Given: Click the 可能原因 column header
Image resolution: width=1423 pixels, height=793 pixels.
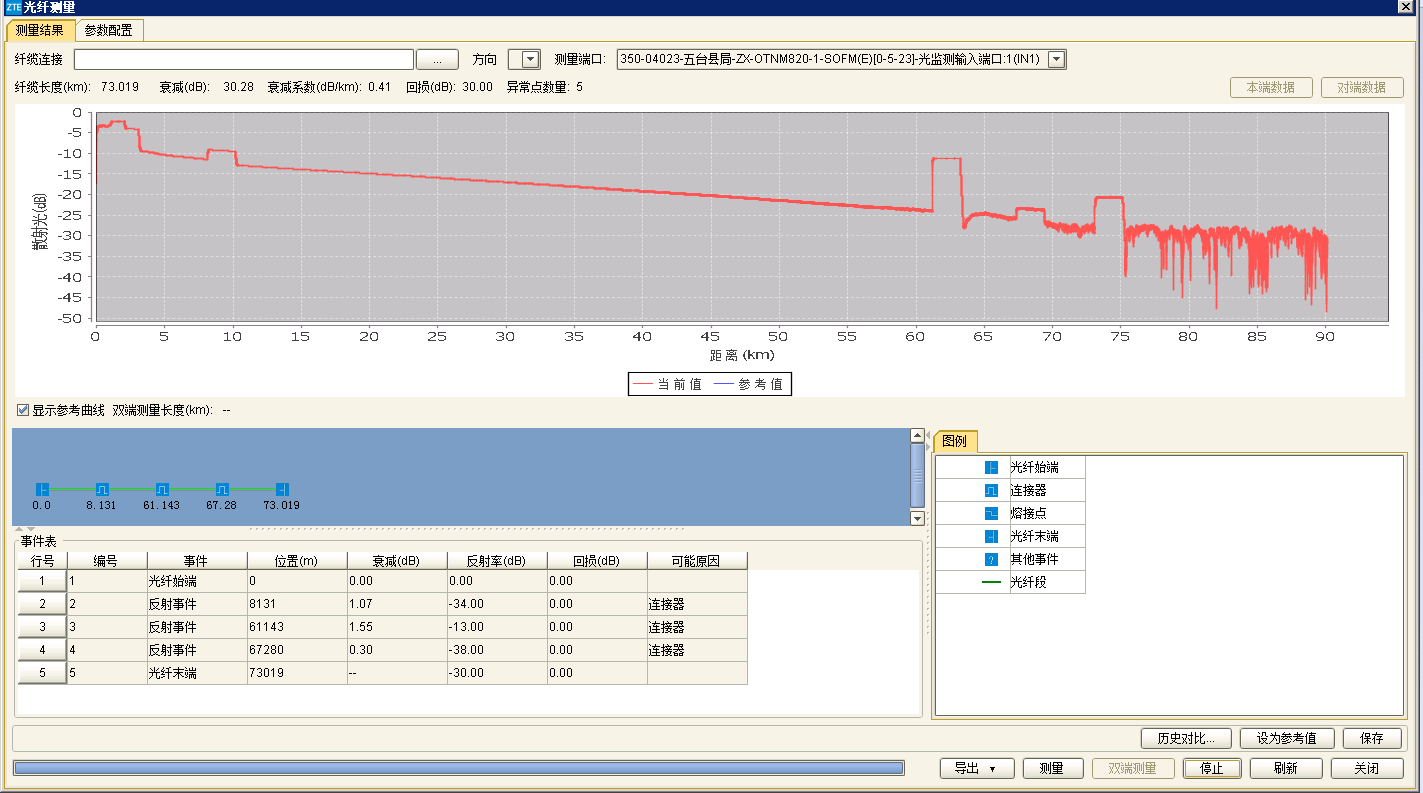Looking at the screenshot, I should (x=697, y=561).
